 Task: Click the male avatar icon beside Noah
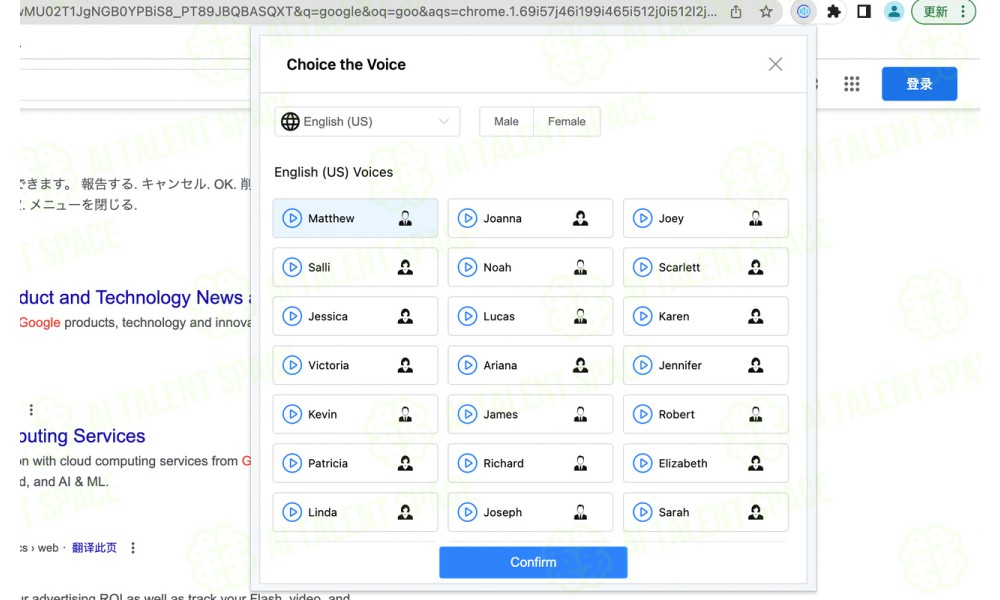(x=580, y=268)
